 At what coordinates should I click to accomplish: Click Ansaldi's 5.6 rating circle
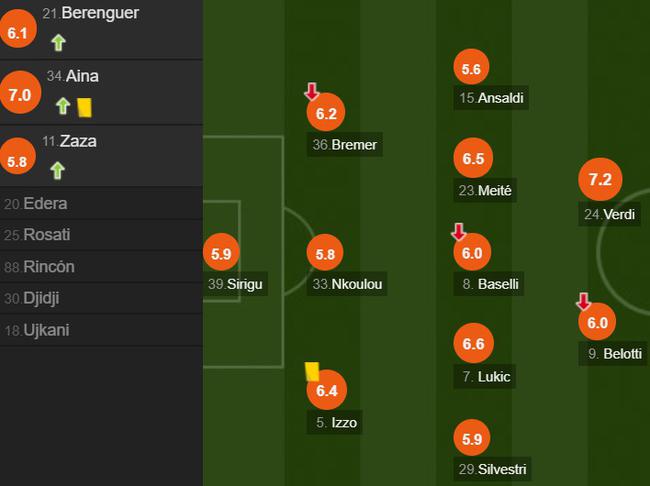coord(472,69)
